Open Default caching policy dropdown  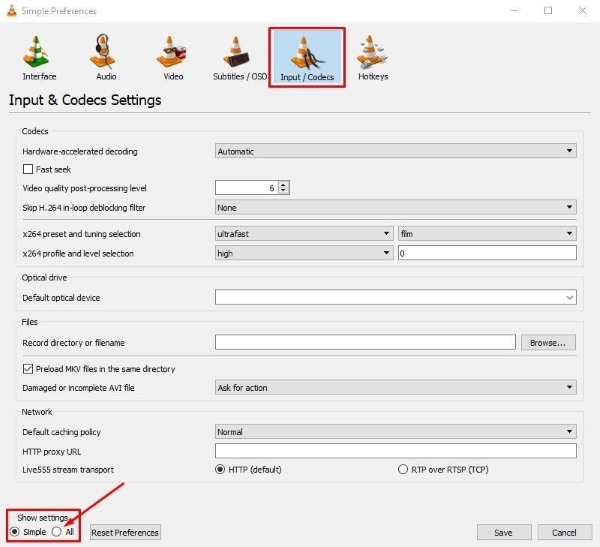click(x=396, y=432)
